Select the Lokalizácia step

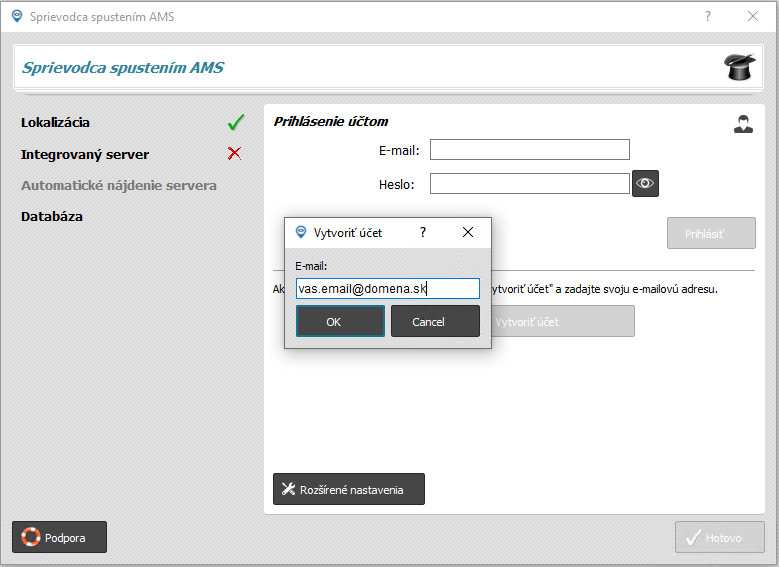55,123
